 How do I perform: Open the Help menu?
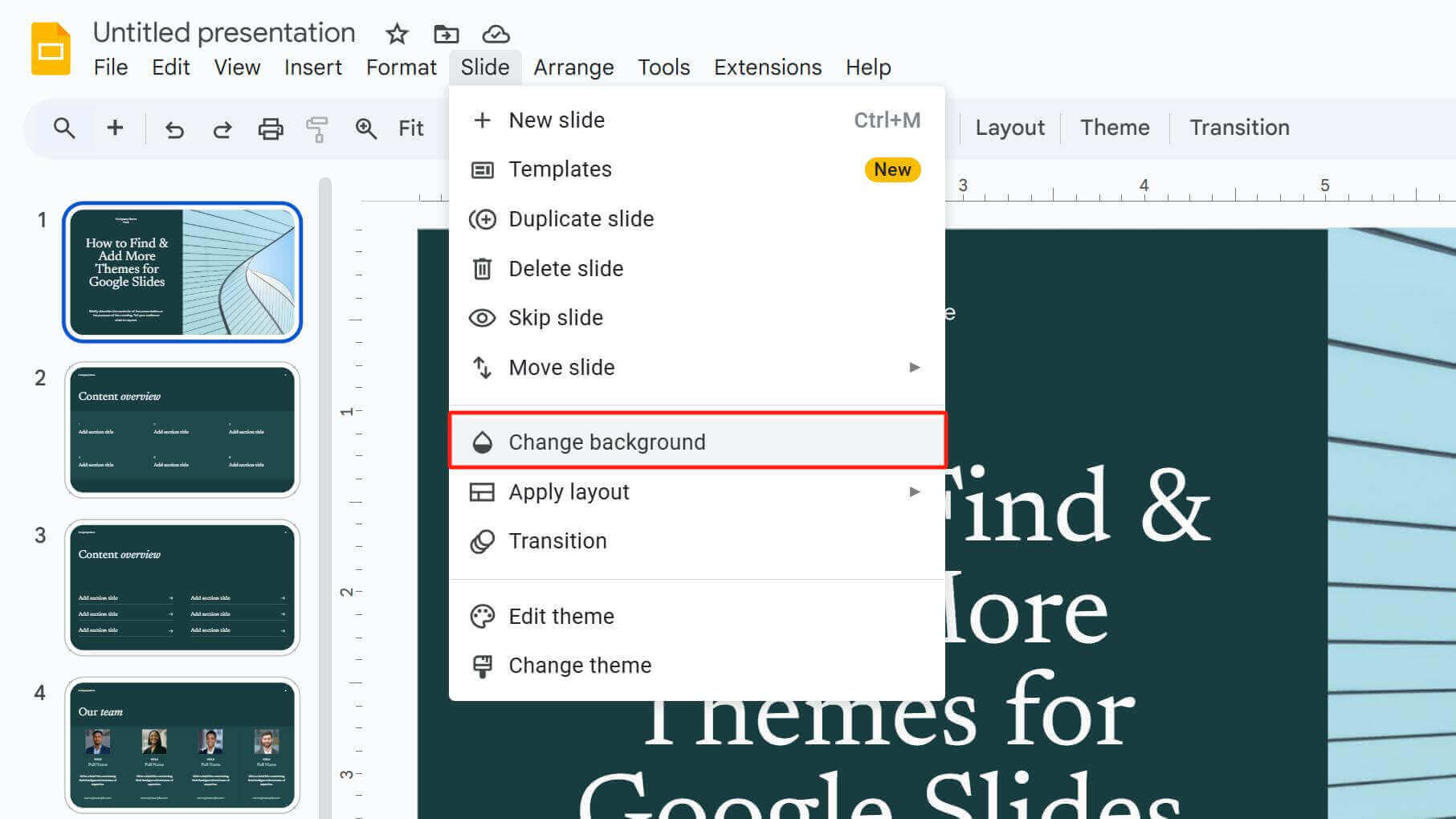point(868,67)
